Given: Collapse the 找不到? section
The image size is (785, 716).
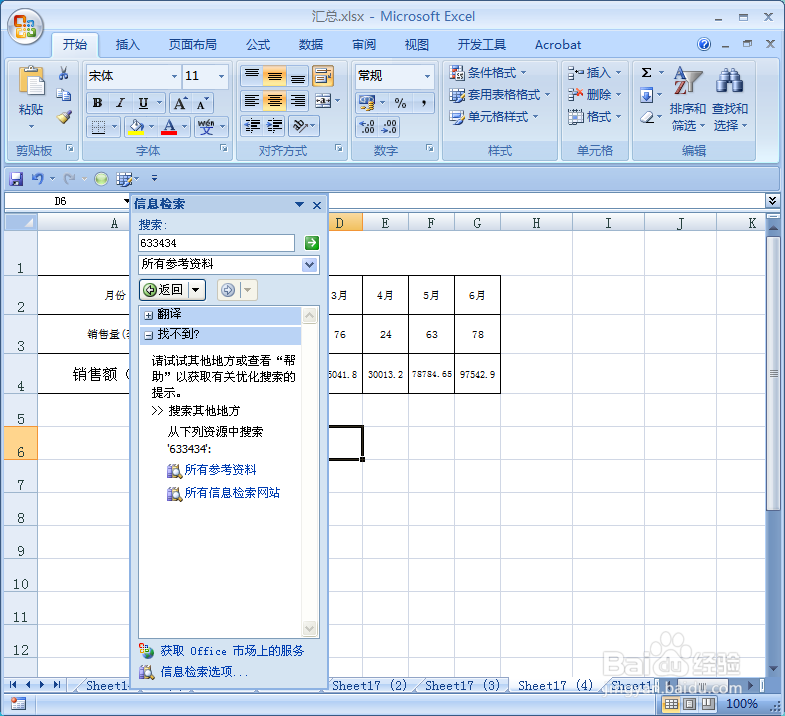Looking at the screenshot, I should [149, 335].
